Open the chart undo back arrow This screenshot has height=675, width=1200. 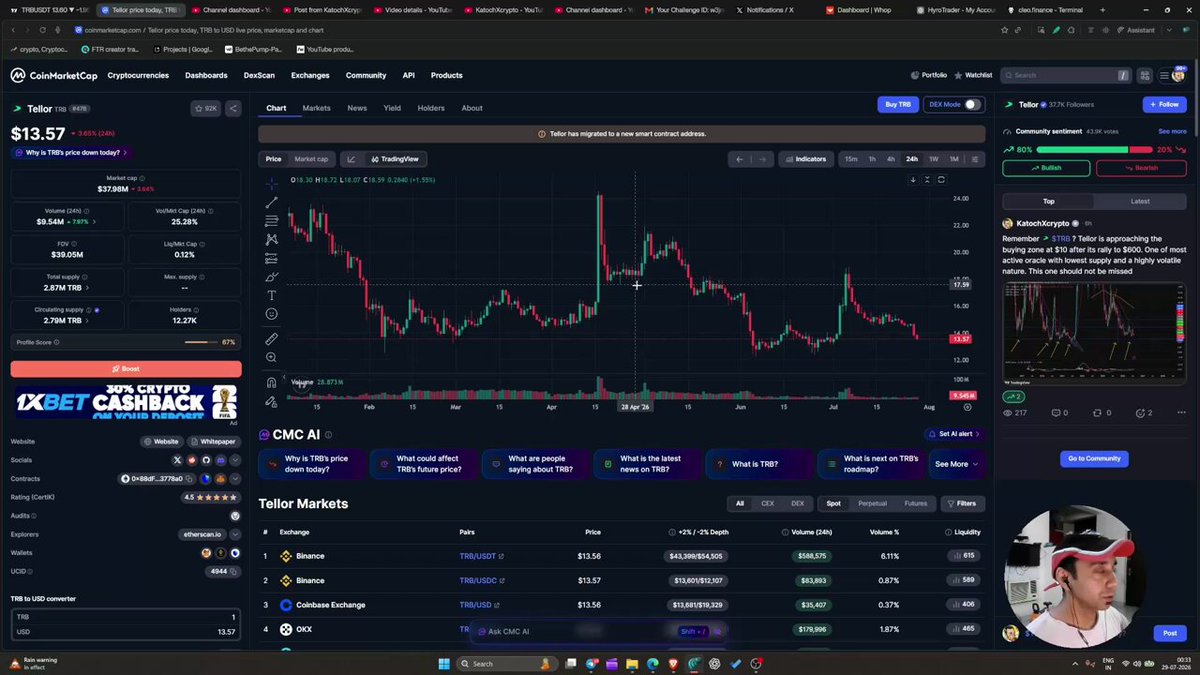(x=740, y=159)
